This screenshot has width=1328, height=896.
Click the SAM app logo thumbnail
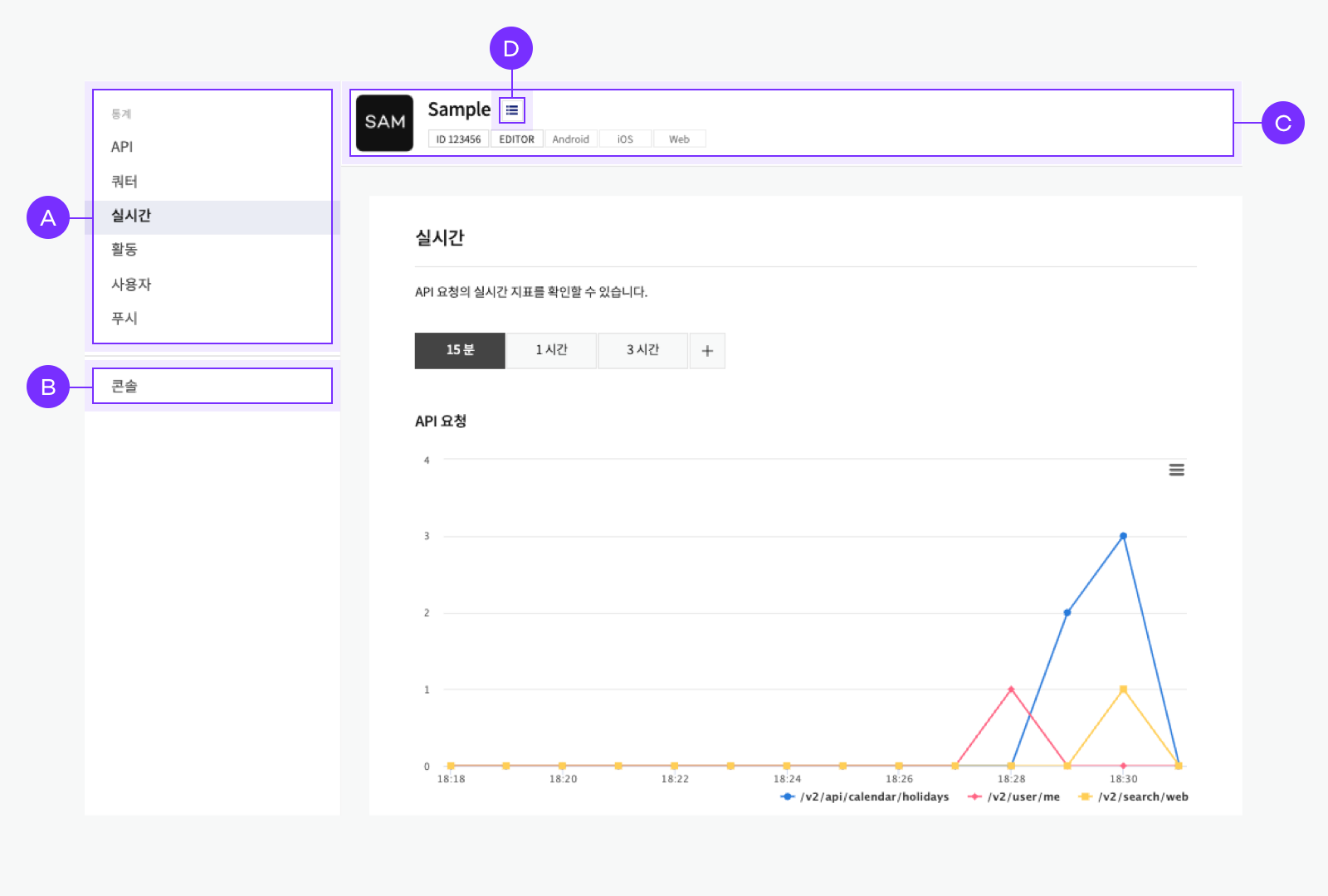click(x=384, y=123)
